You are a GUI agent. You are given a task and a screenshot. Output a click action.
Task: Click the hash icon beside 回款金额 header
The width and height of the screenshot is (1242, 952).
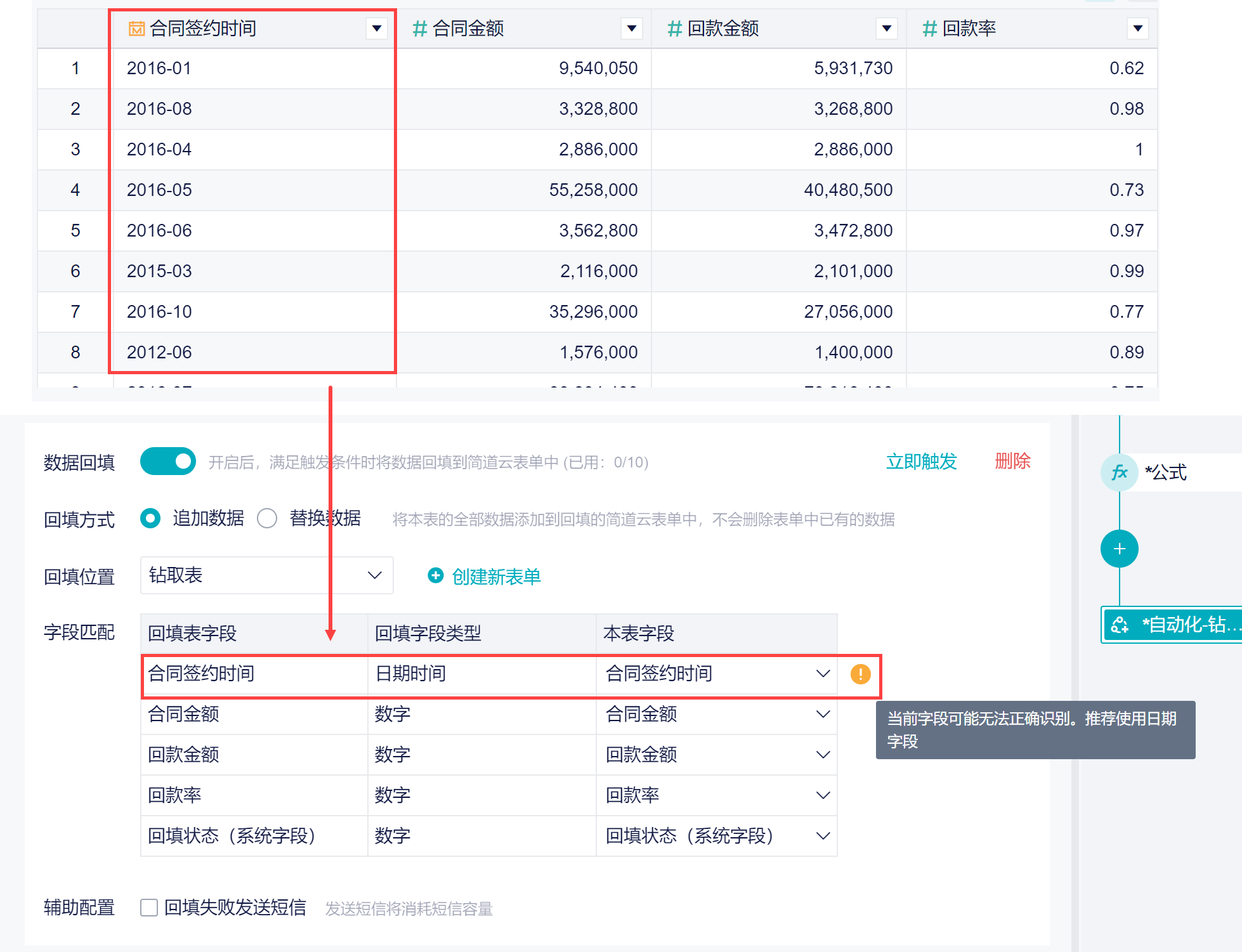(x=674, y=29)
